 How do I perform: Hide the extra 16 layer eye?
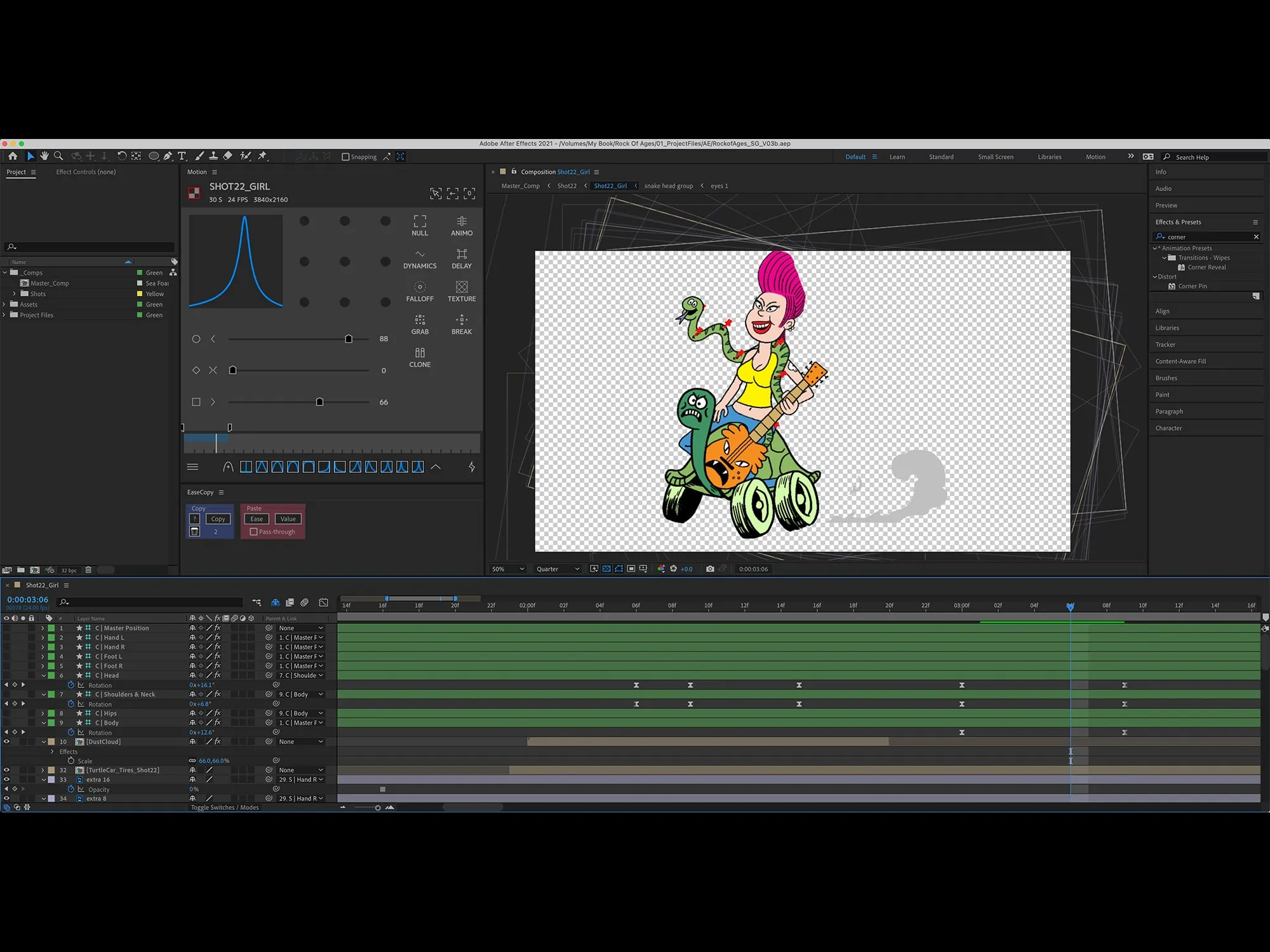(7, 779)
